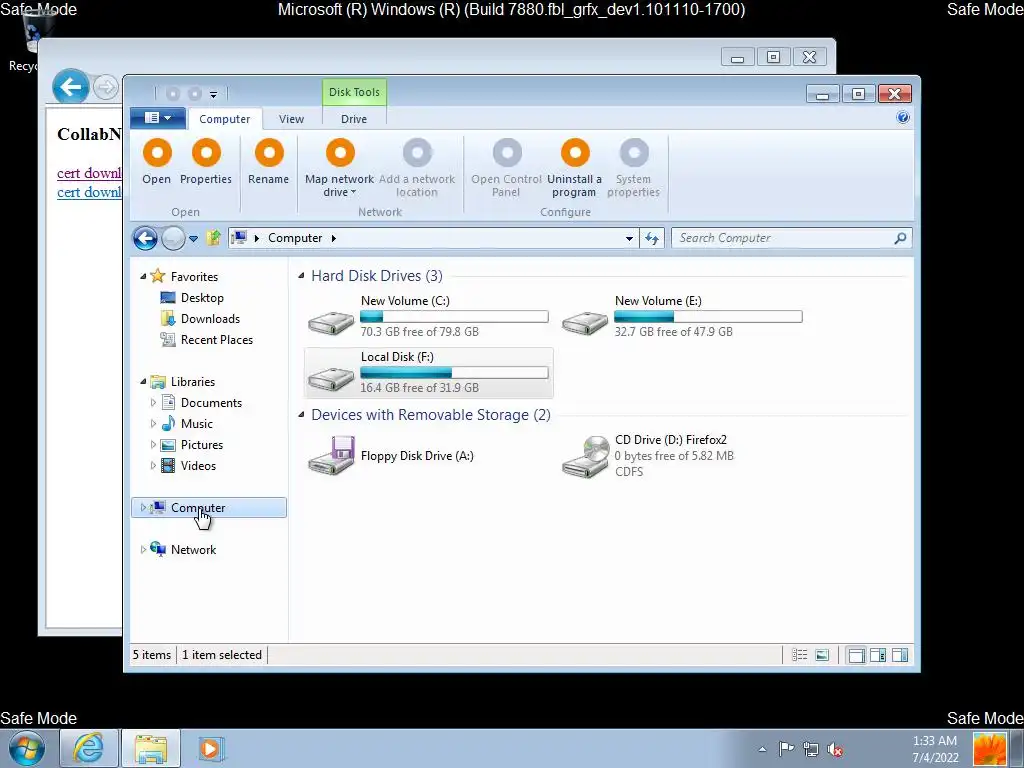
Task: Collapse the Libraries tree section
Action: coord(143,382)
